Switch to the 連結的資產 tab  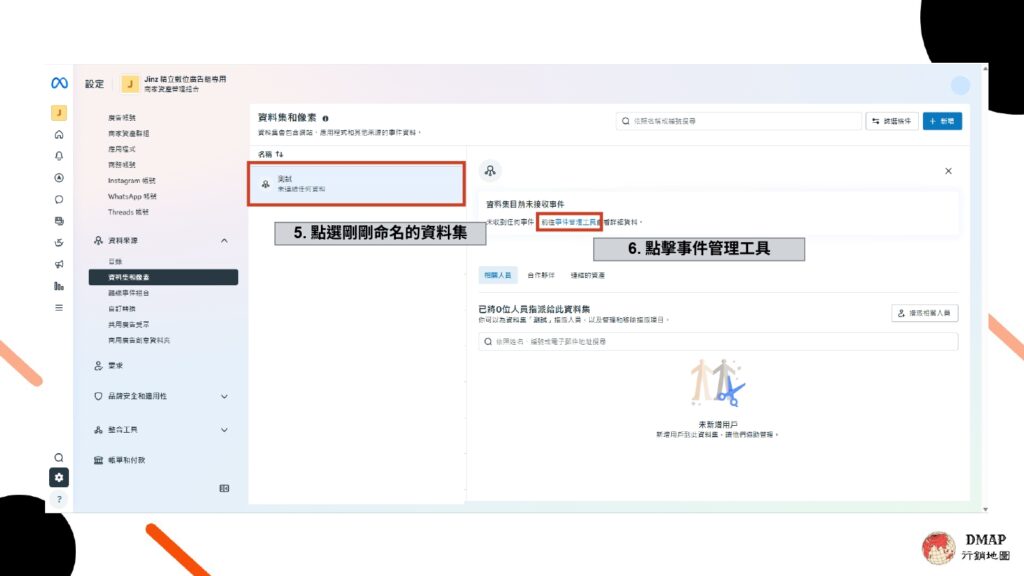587,275
